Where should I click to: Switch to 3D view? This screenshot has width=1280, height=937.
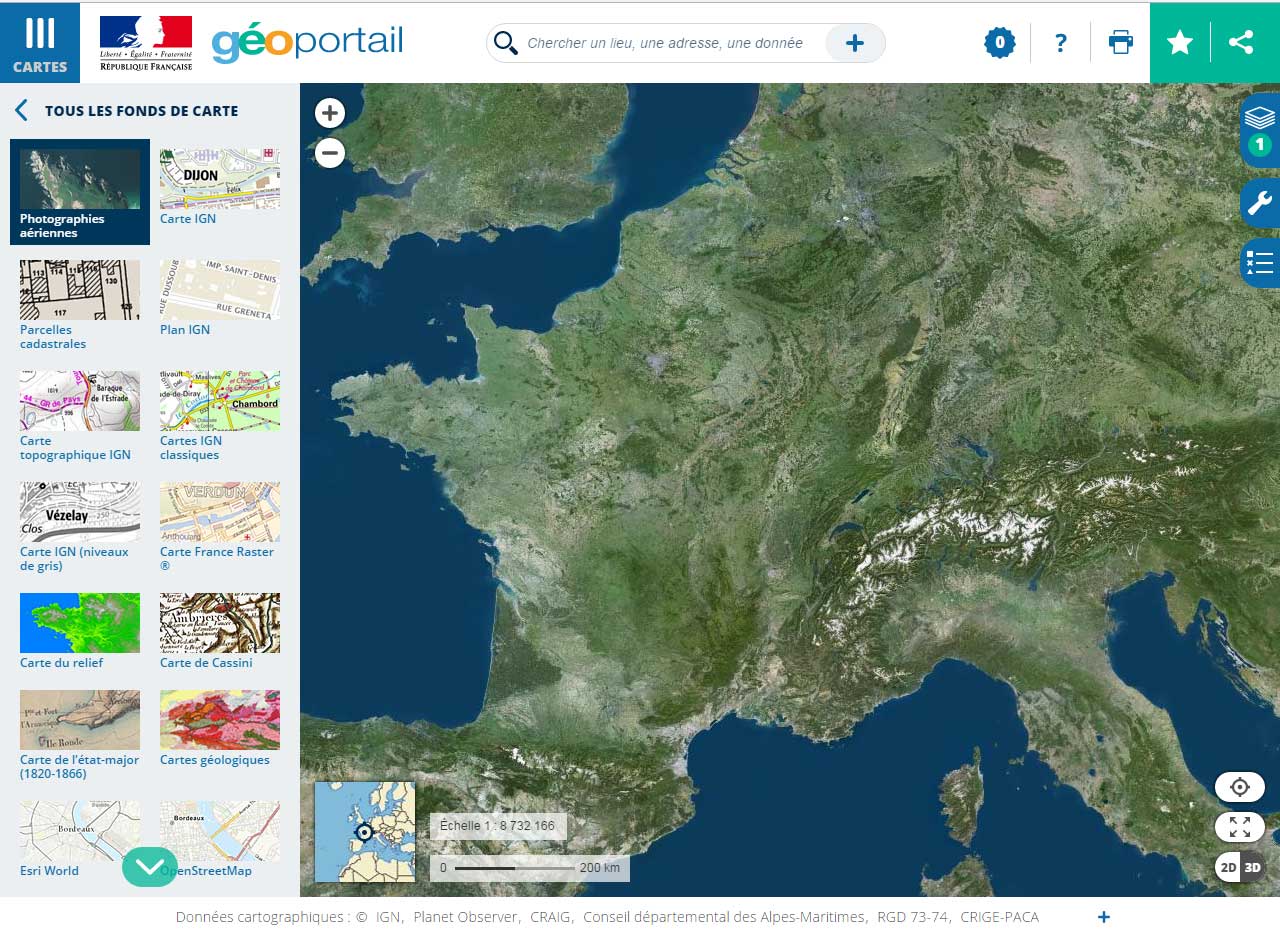1253,867
